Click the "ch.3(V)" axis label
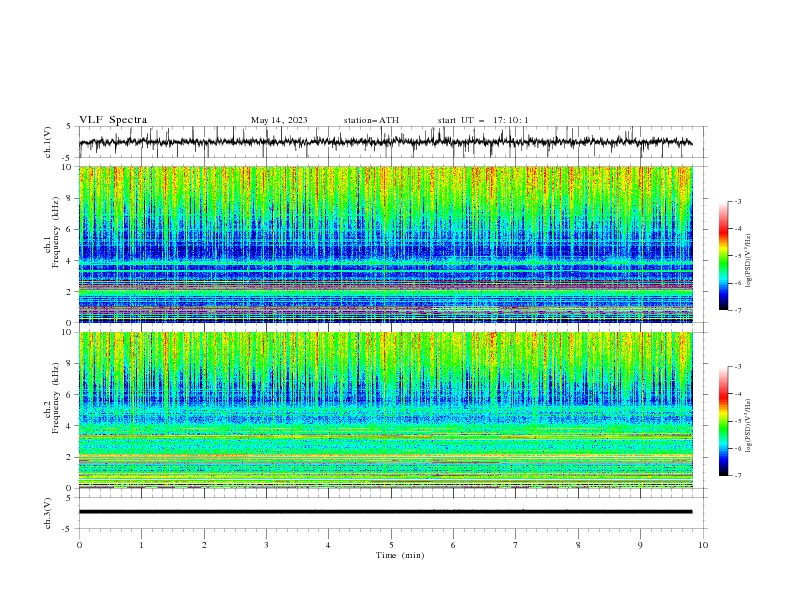Viewport: 792px width, 612px height. 48,513
